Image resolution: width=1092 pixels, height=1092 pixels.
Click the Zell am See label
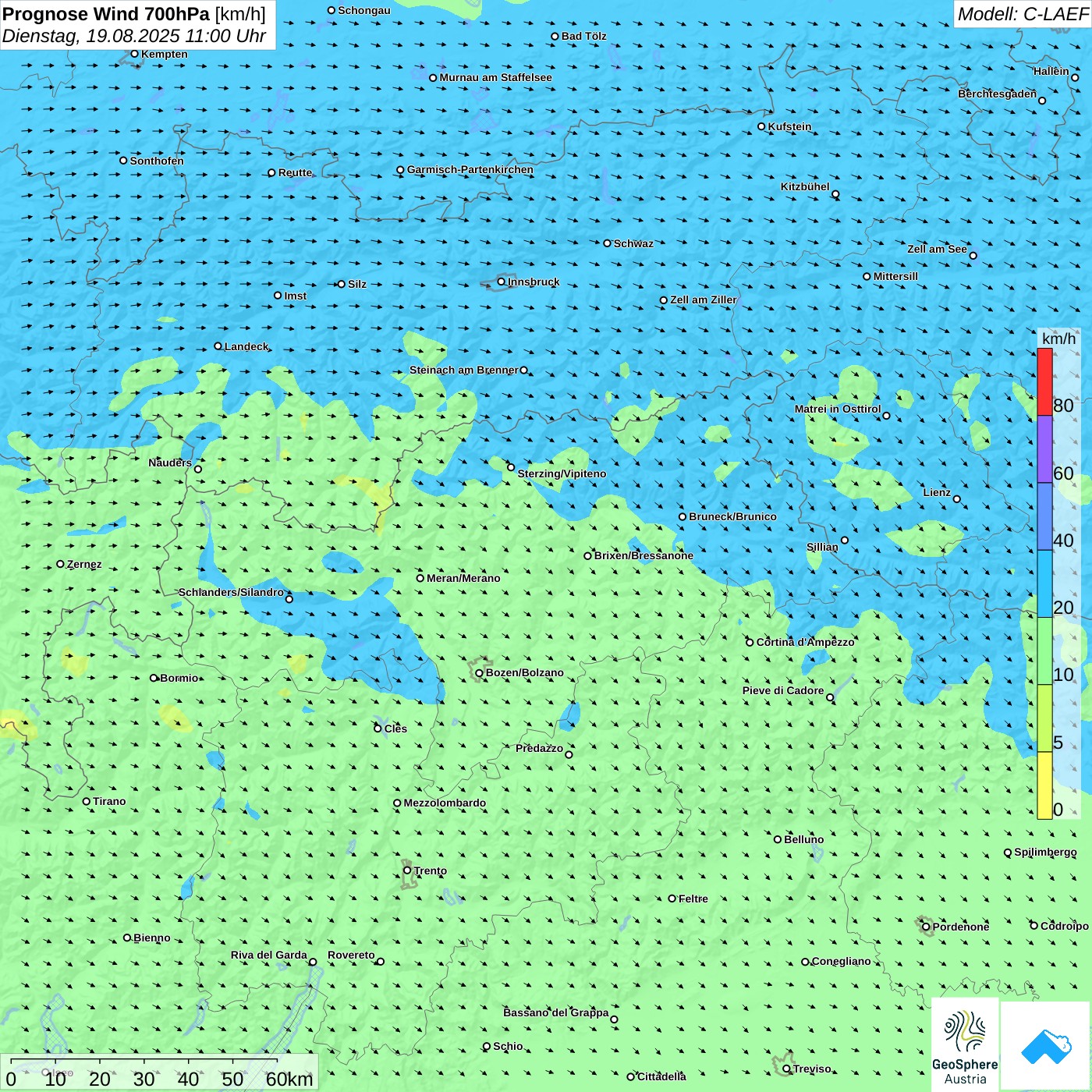click(937, 249)
